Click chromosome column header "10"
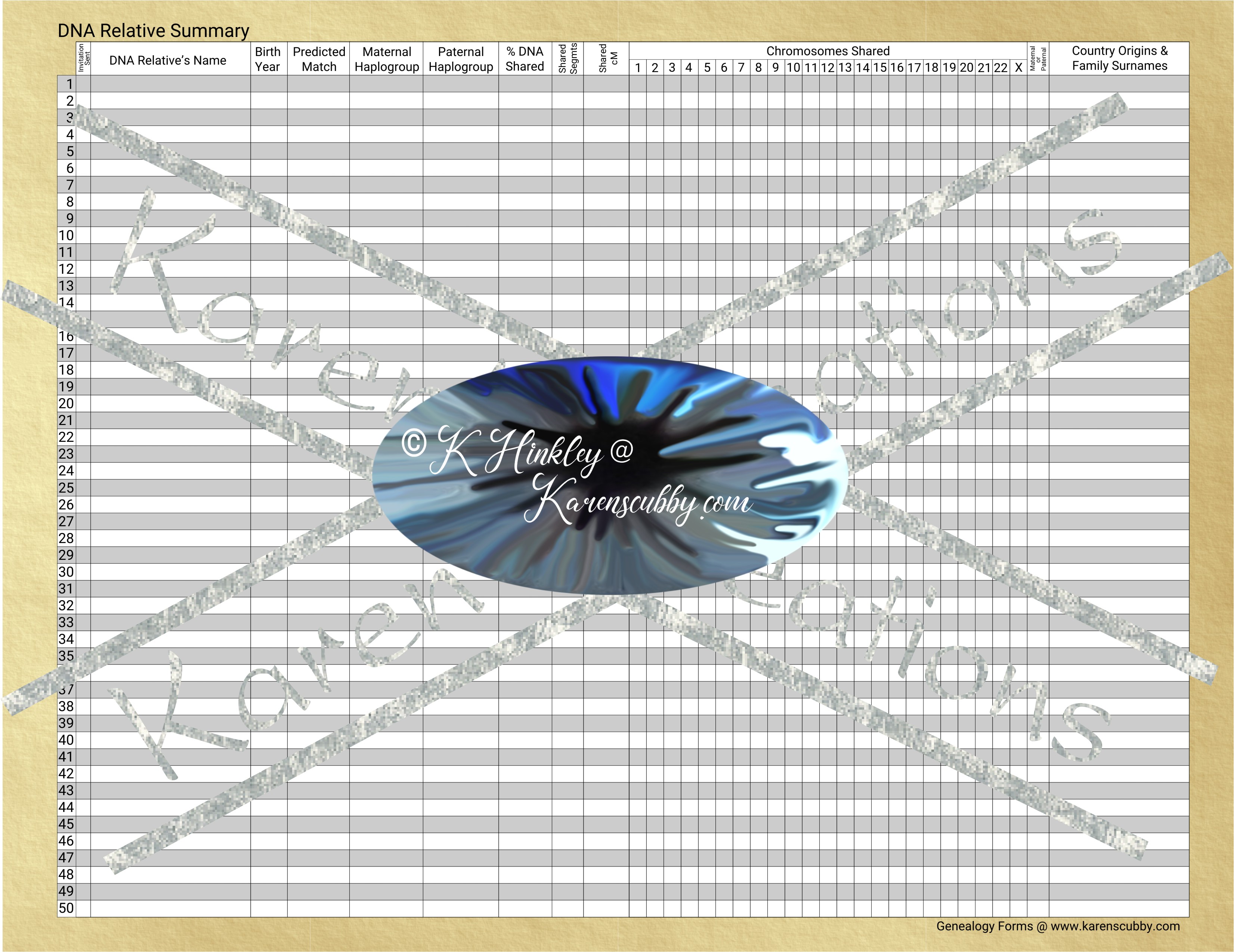The image size is (1234, 952). pos(793,68)
